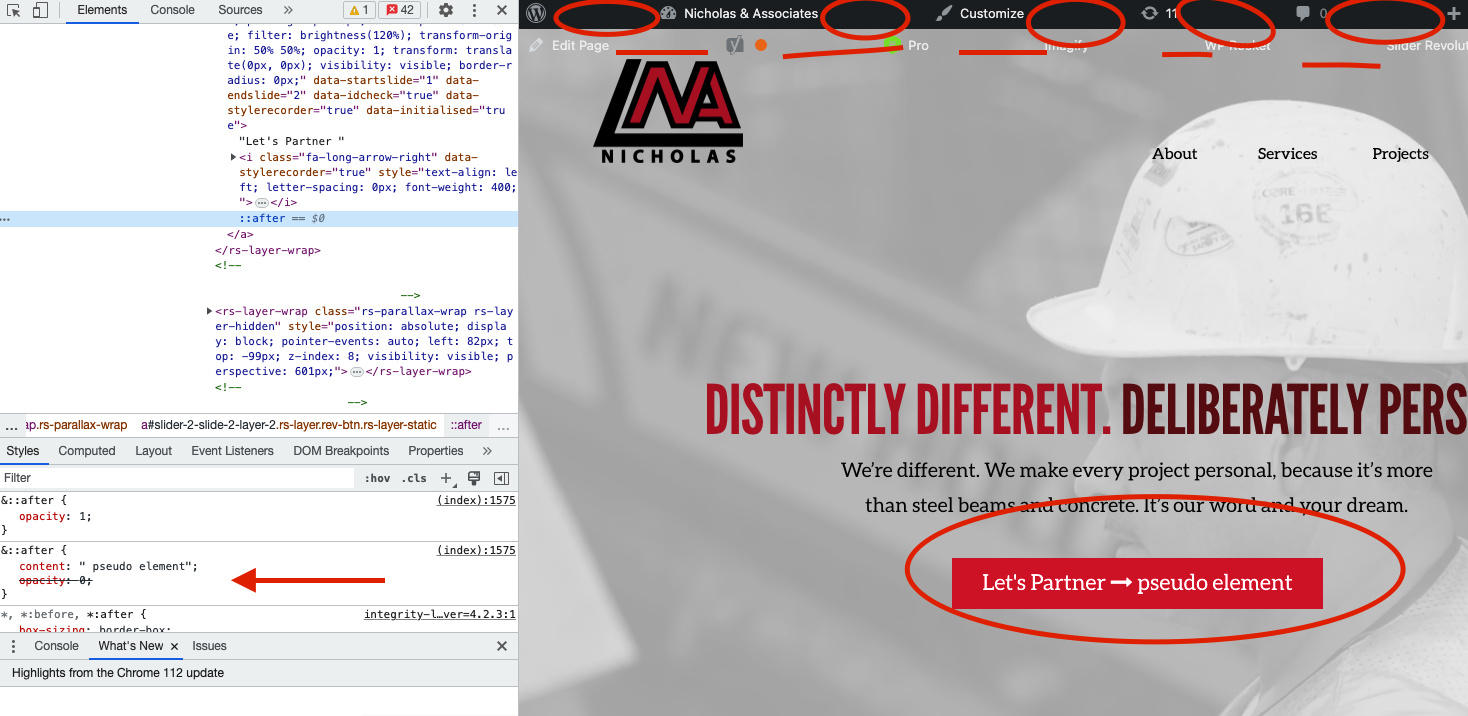Open DevTools settings gear
The width and height of the screenshot is (1468, 716).
coord(446,10)
